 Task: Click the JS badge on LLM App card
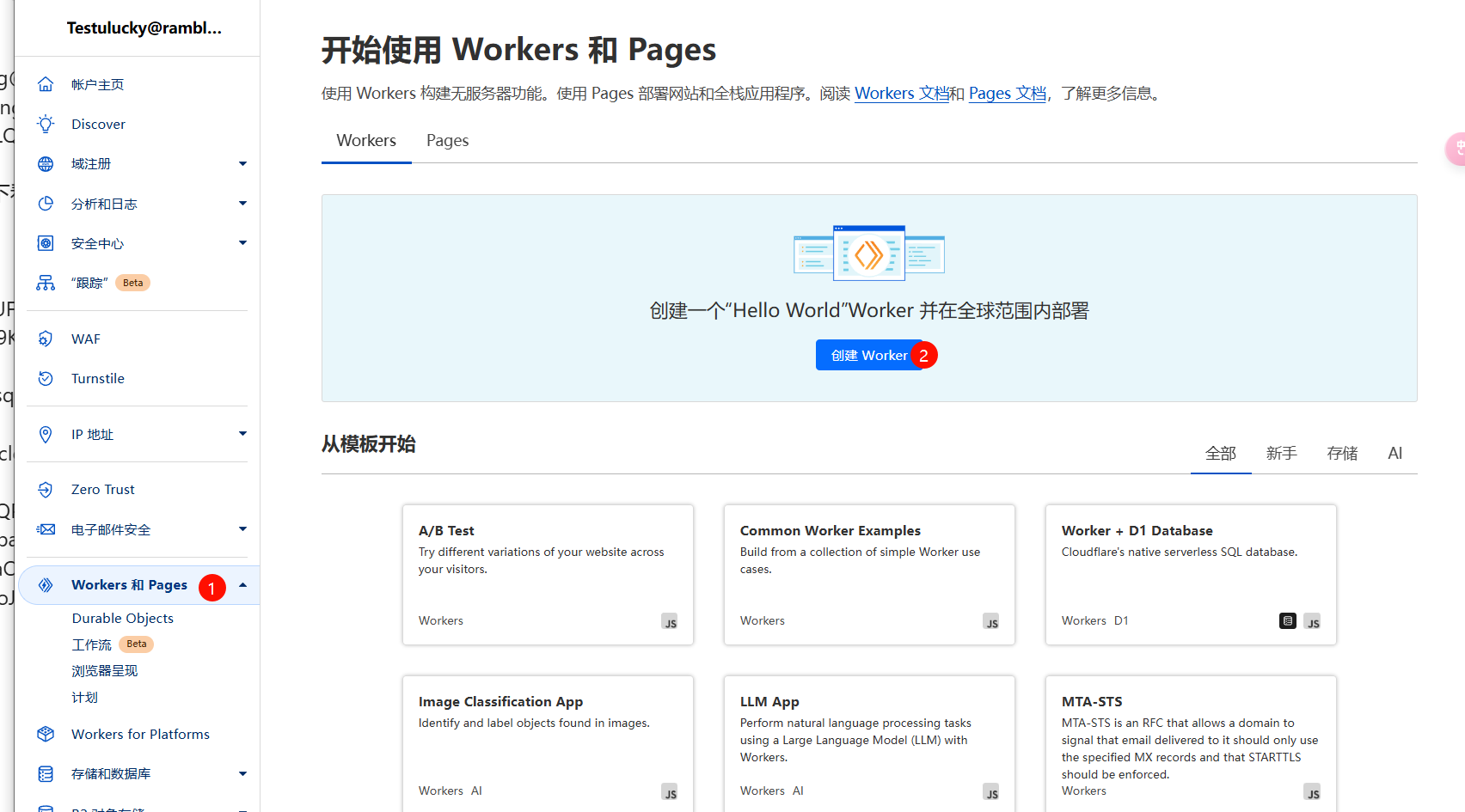pos(991,792)
